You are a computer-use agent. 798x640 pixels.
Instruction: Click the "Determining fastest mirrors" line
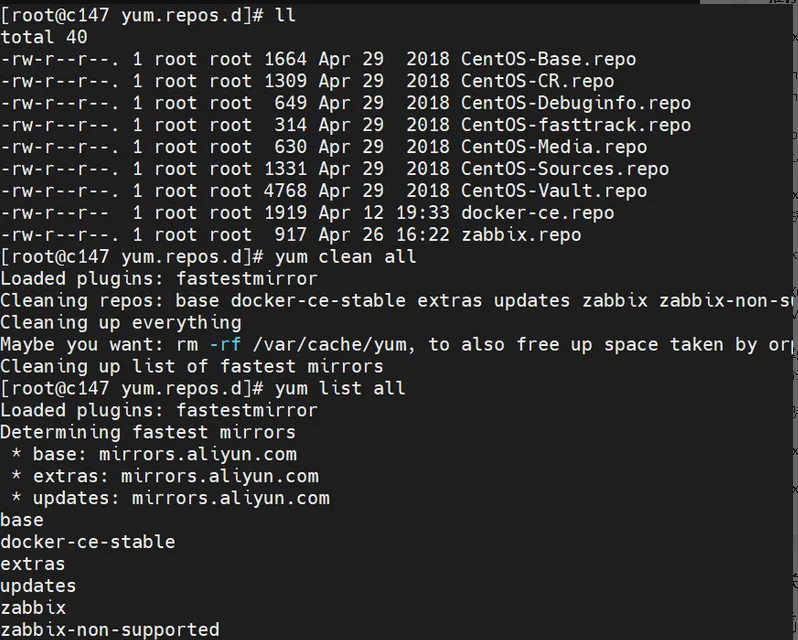click(x=148, y=432)
